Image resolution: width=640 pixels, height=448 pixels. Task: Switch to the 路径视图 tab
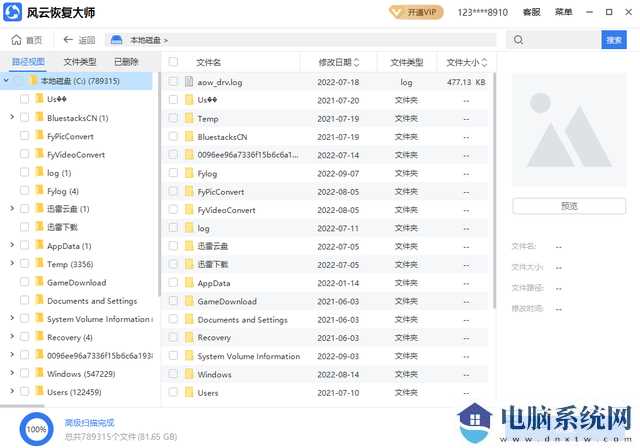click(x=28, y=62)
